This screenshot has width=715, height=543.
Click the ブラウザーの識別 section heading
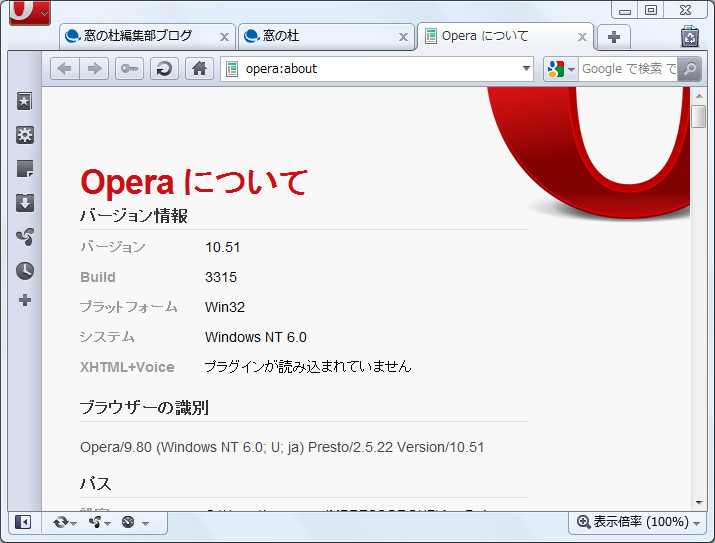[144, 408]
